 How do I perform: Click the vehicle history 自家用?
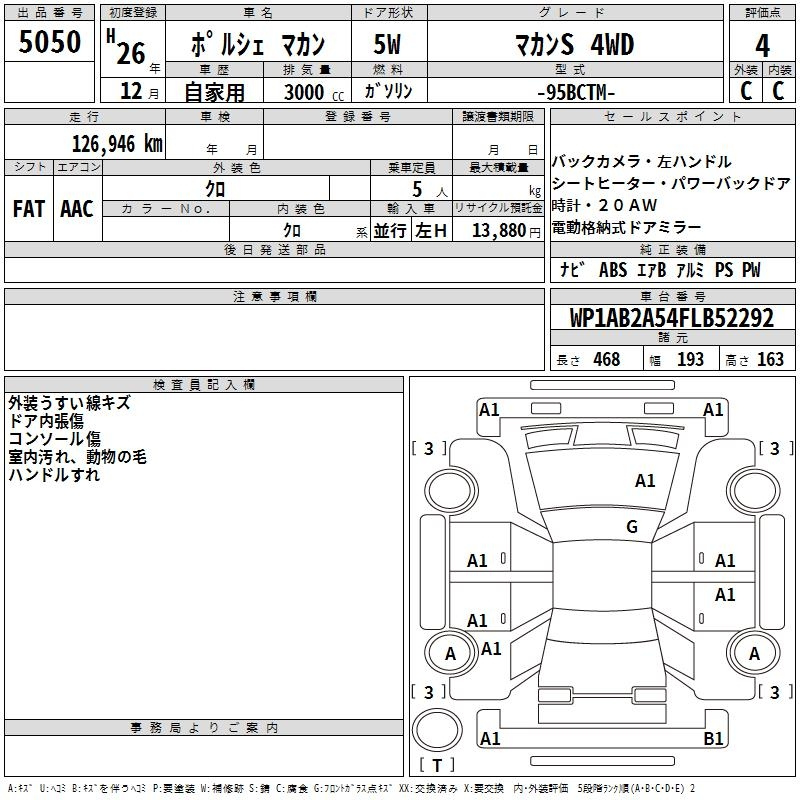(214, 92)
